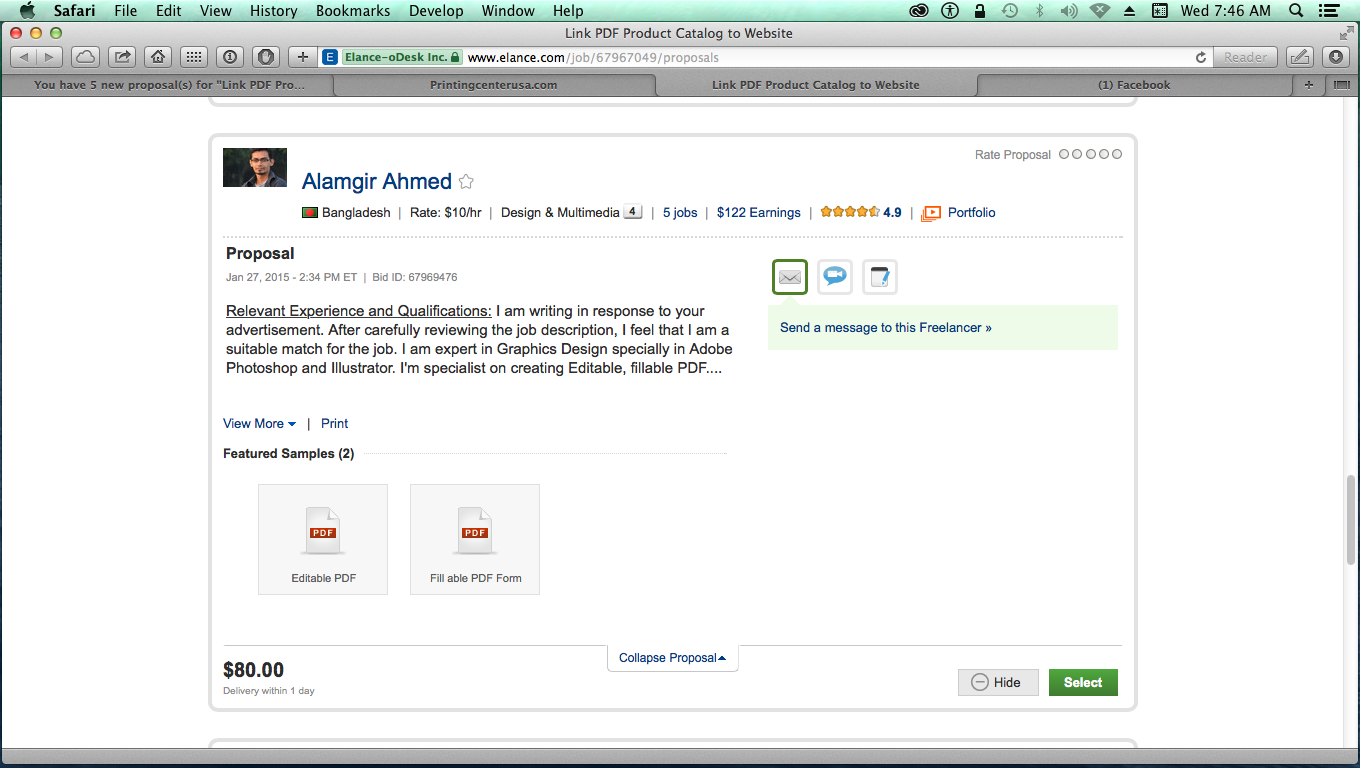Switch to the 'You have 5 new proposal(s)' tab
Screen dimensions: 1360x768
pos(169,85)
